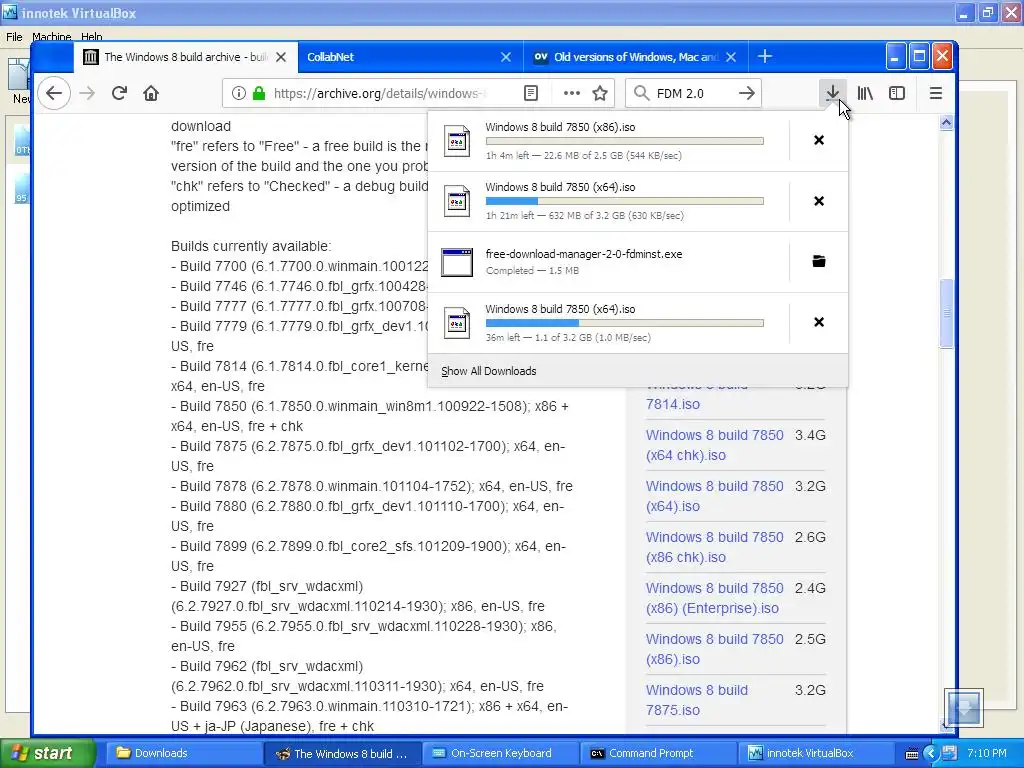Image resolution: width=1024 pixels, height=768 pixels.
Task: Toggle Reader View in address bar
Action: [531, 93]
